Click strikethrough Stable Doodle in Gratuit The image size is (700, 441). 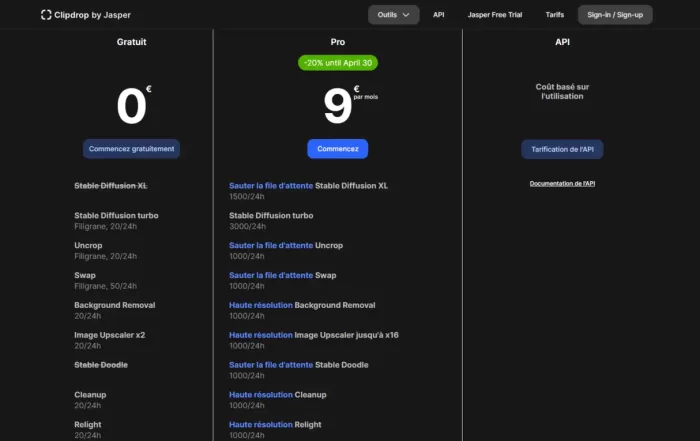click(x=101, y=365)
